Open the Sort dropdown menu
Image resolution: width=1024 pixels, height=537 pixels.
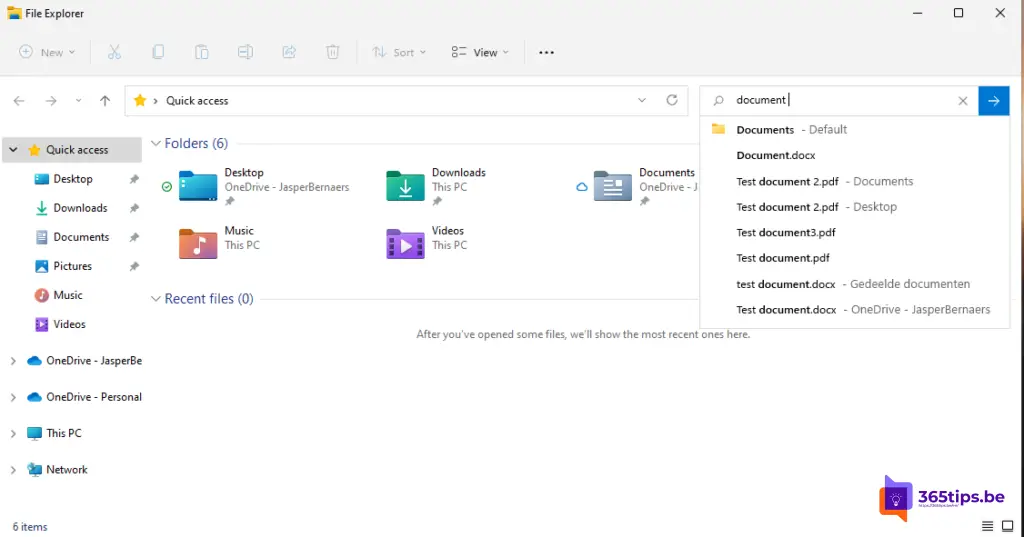[399, 52]
